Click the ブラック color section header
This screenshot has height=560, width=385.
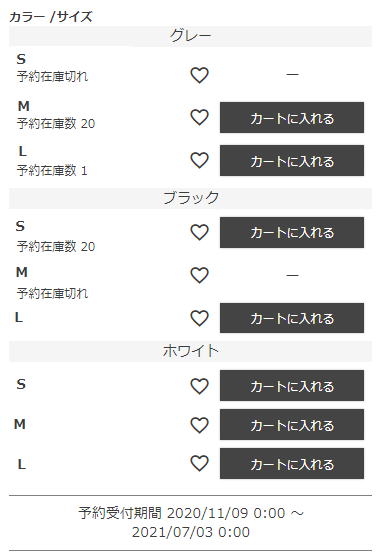(x=190, y=198)
